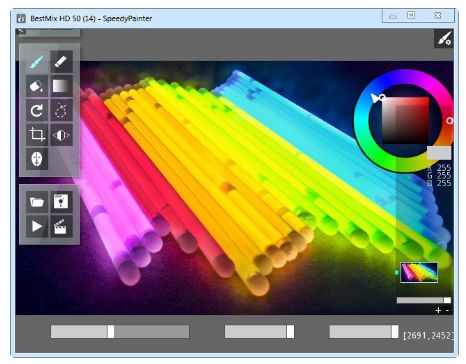Remove the layer with the minus button
Image resolution: width=466 pixels, height=364 pixels.
[447, 310]
